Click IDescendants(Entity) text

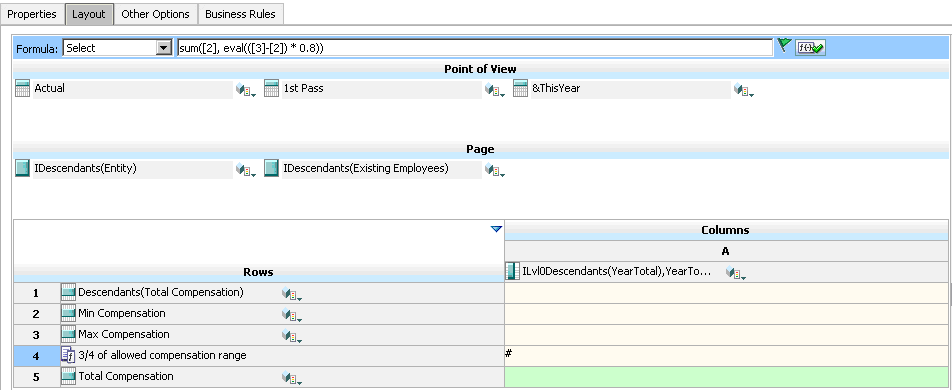(85, 168)
